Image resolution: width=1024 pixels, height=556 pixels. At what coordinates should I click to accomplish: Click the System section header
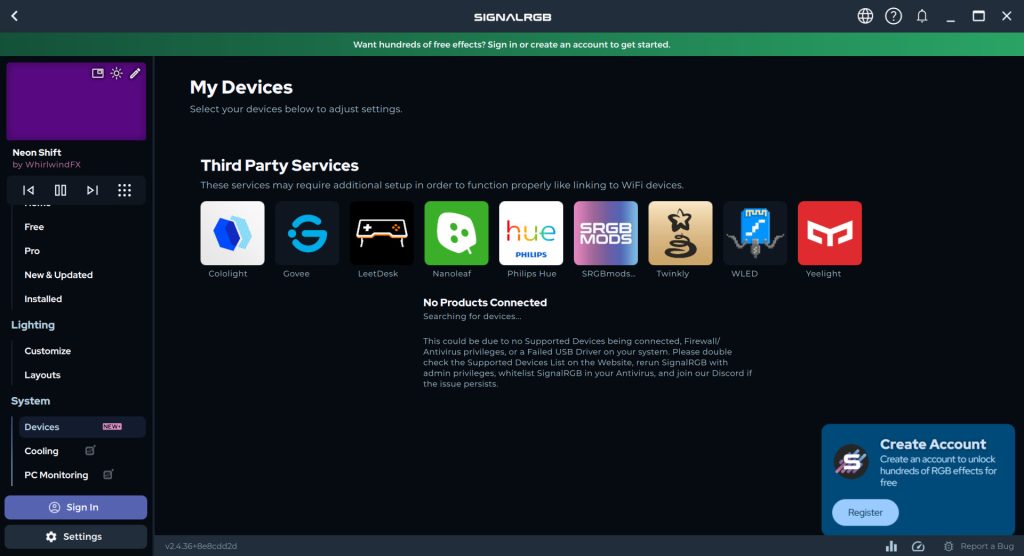coord(30,401)
